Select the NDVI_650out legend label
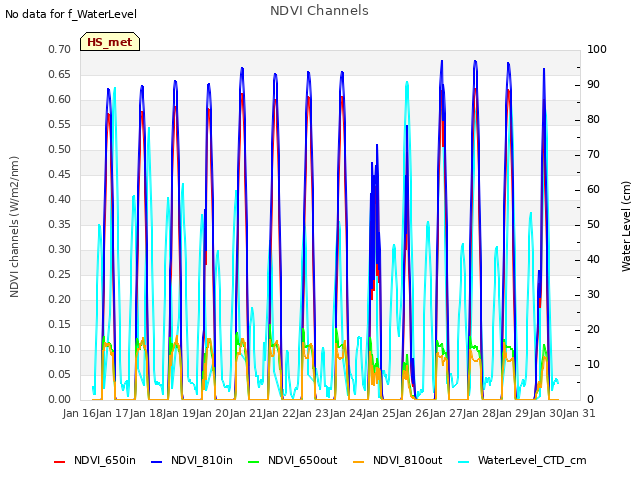This screenshot has height=480, width=640. point(302,460)
